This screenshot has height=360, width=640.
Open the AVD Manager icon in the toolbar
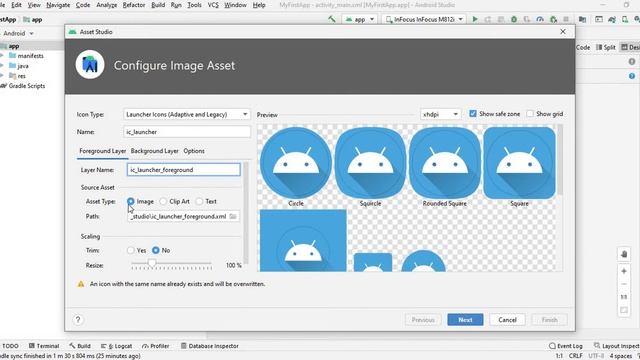tap(625, 19)
